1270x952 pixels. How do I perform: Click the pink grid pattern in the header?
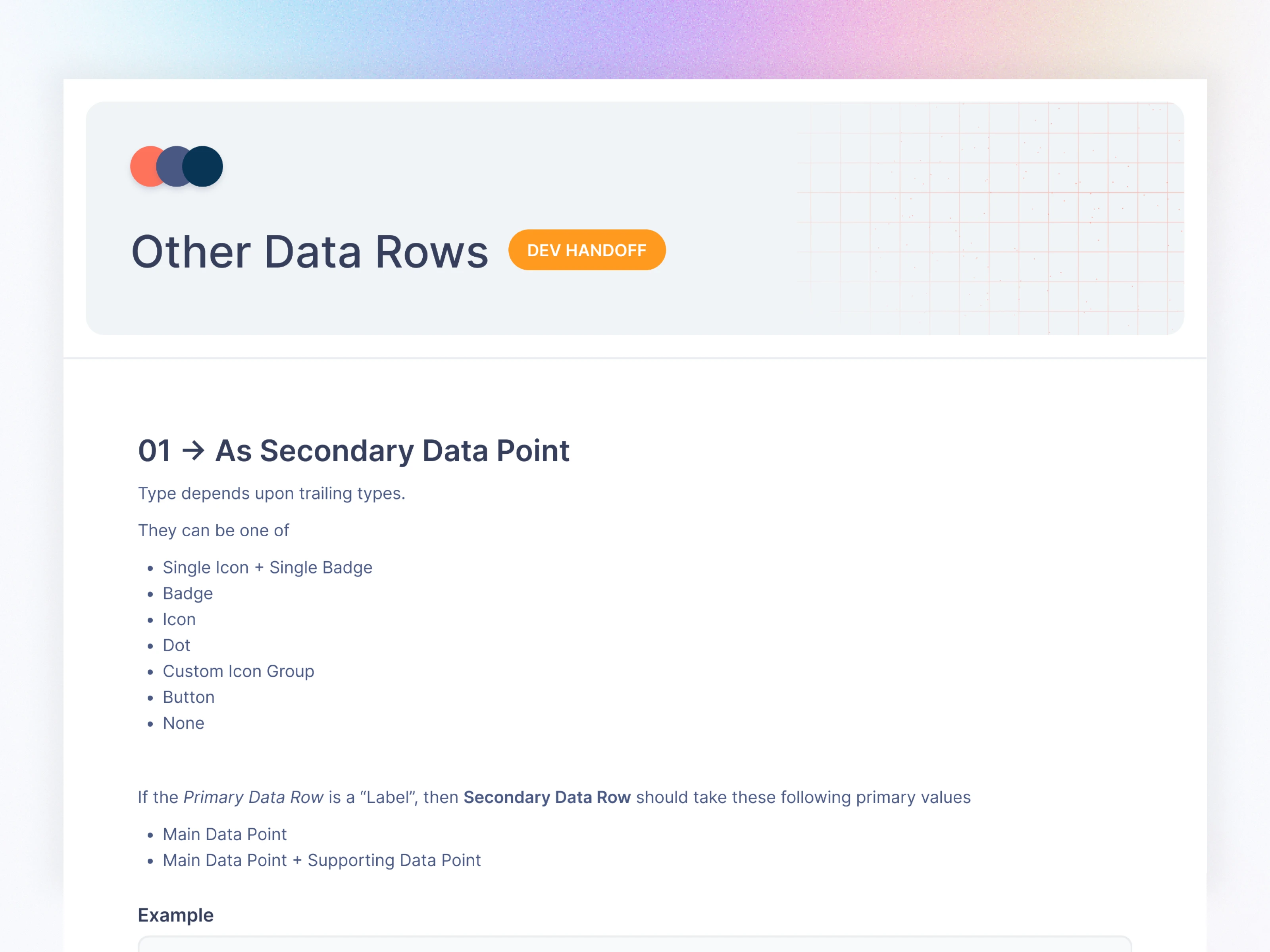1005,218
